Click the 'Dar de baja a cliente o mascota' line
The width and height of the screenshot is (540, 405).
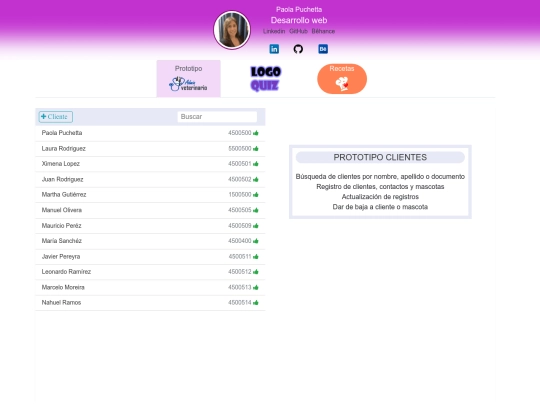(380, 207)
